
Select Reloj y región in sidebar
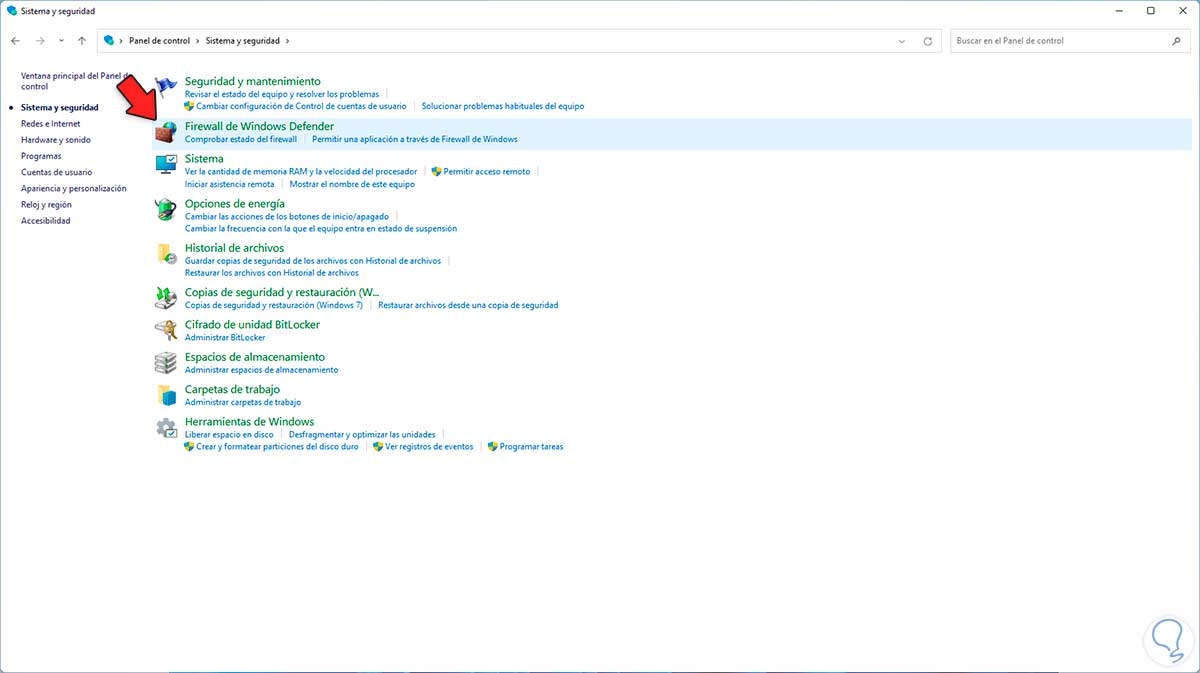coord(47,204)
